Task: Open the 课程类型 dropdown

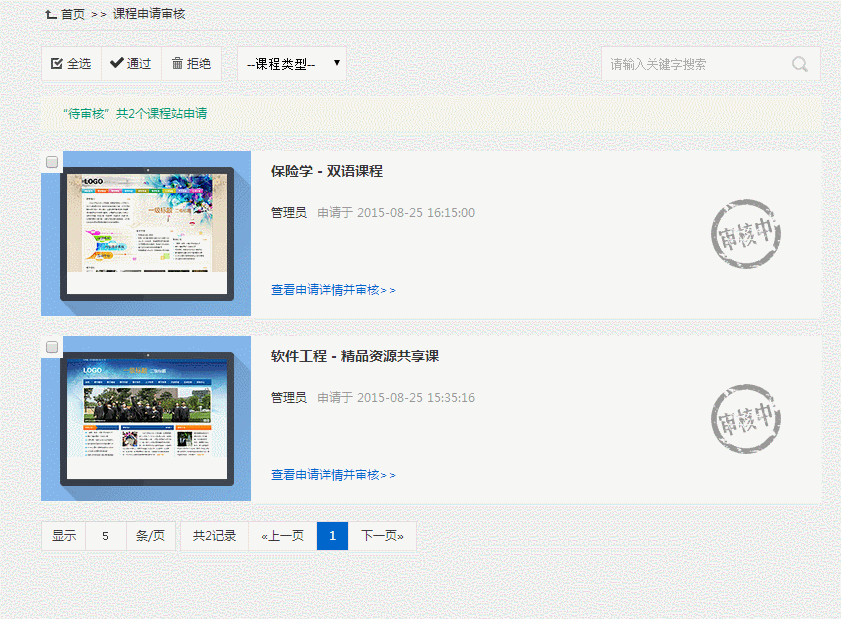Action: [292, 64]
